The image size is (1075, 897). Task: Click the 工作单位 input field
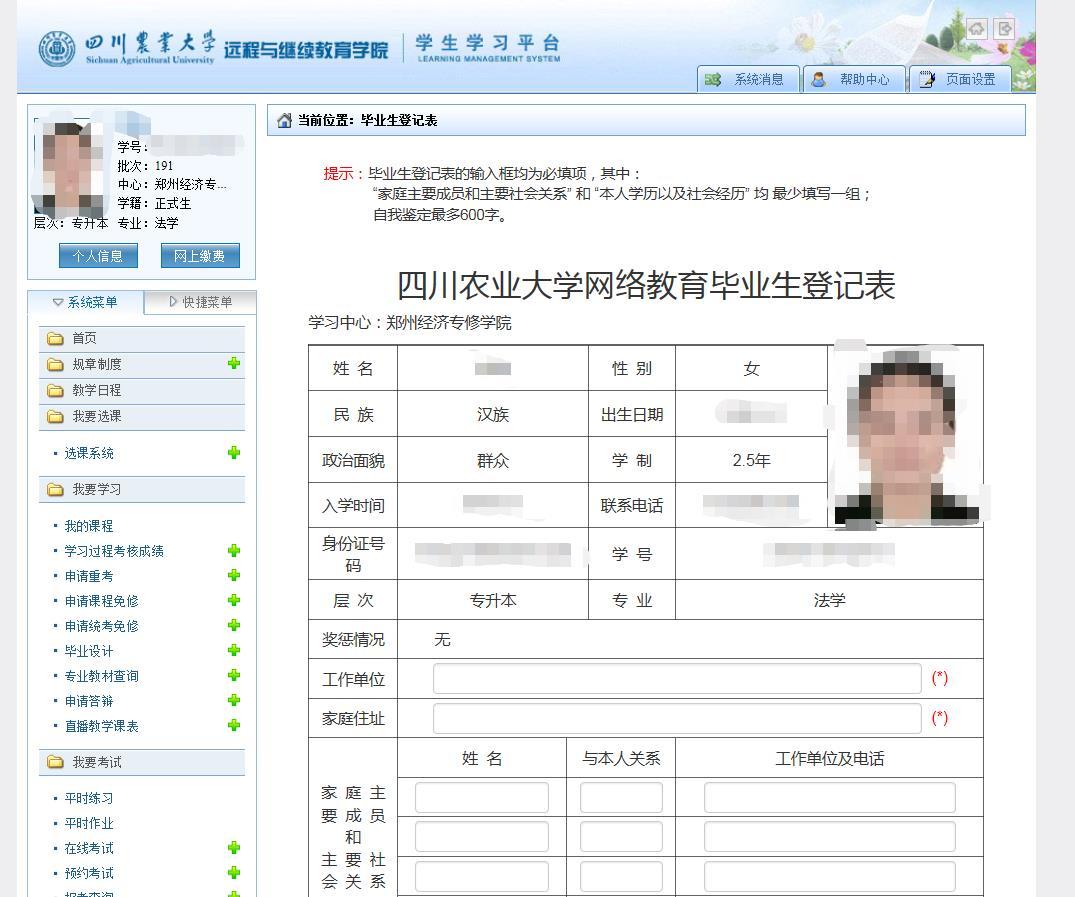[x=677, y=679]
